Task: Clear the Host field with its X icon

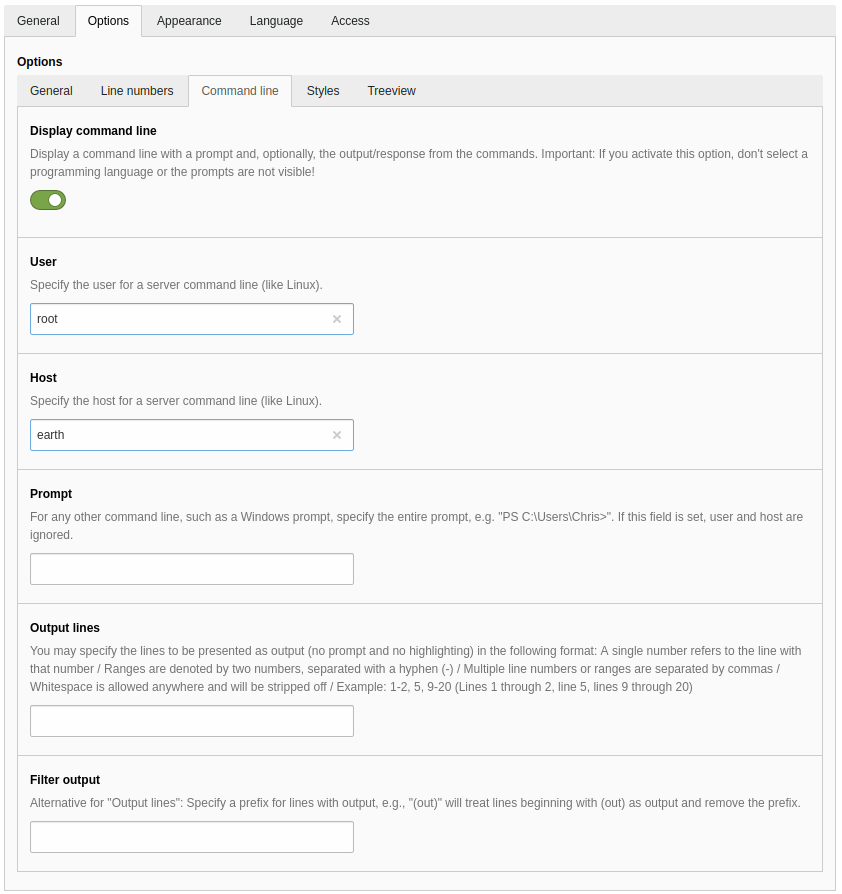Action: click(x=337, y=435)
